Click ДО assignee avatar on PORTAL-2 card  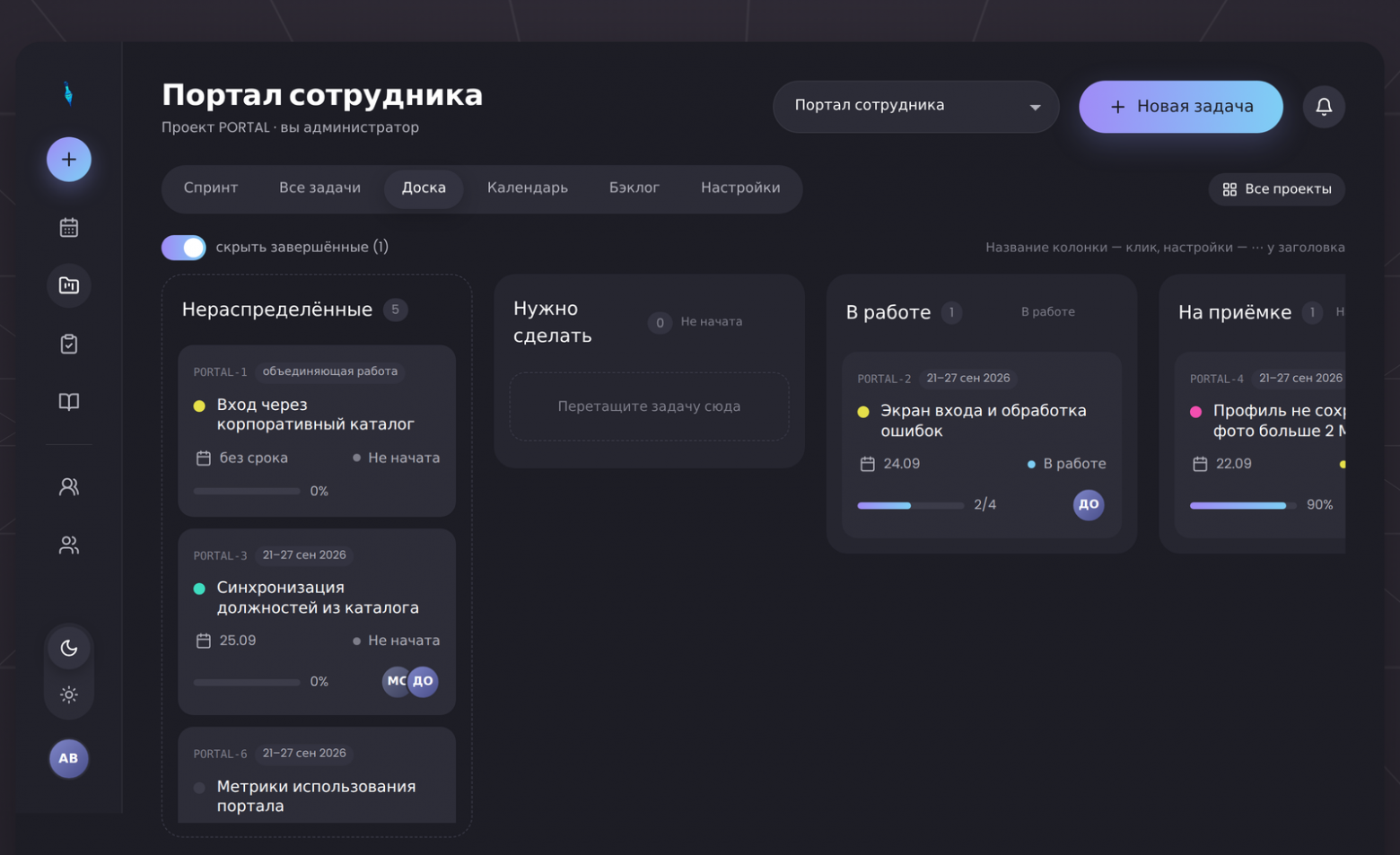[x=1089, y=504]
